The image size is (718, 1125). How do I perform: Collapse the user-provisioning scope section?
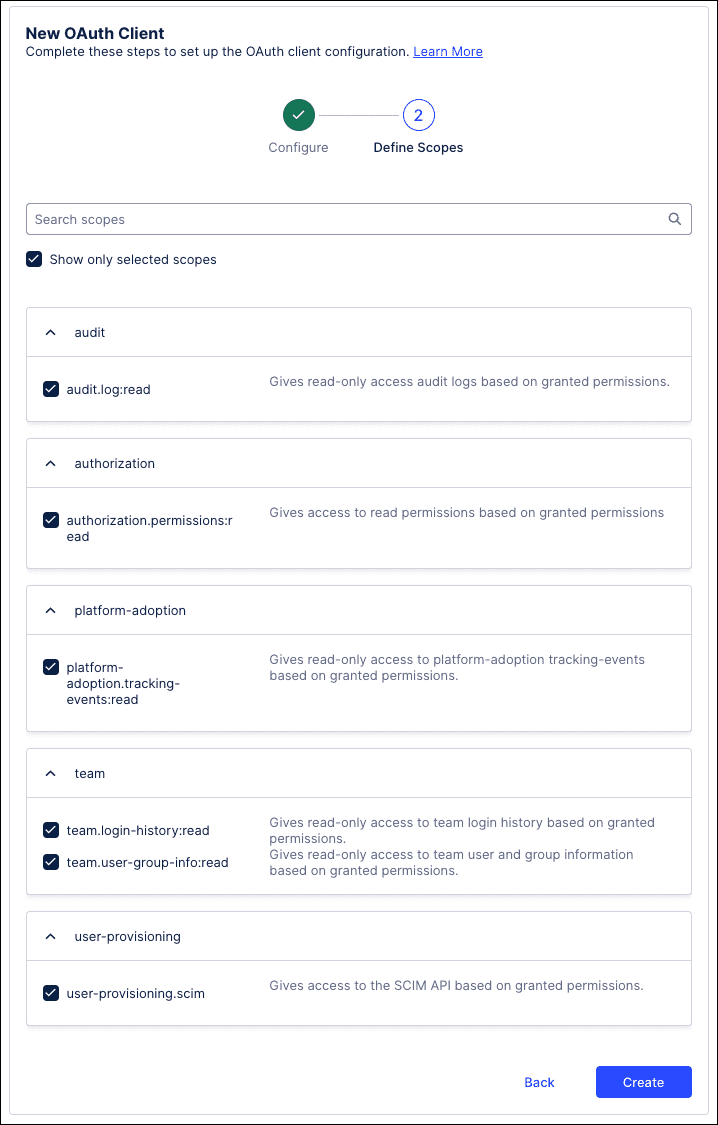[50, 936]
